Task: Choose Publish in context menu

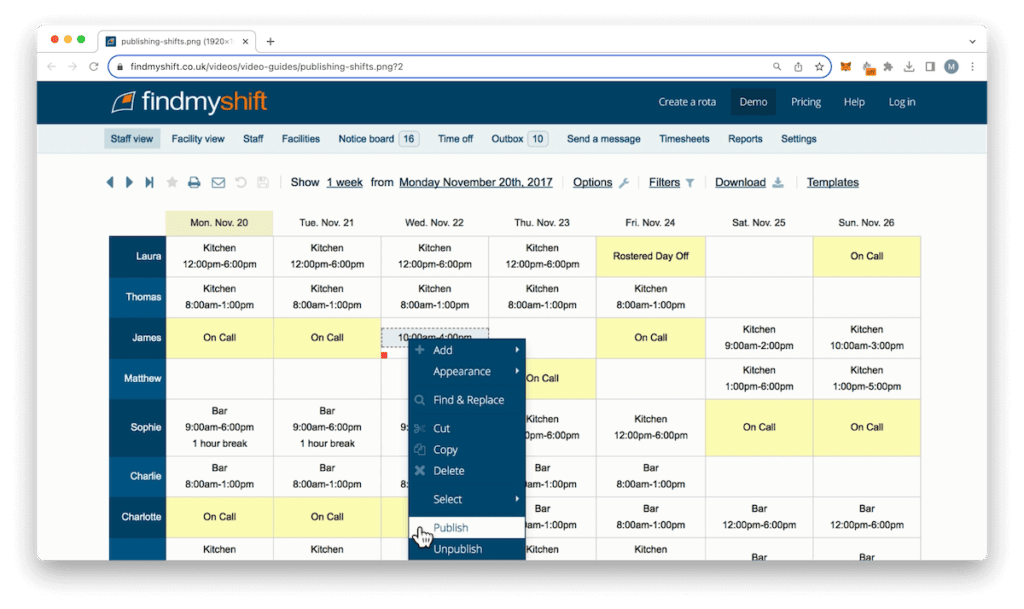Action: tap(467, 527)
